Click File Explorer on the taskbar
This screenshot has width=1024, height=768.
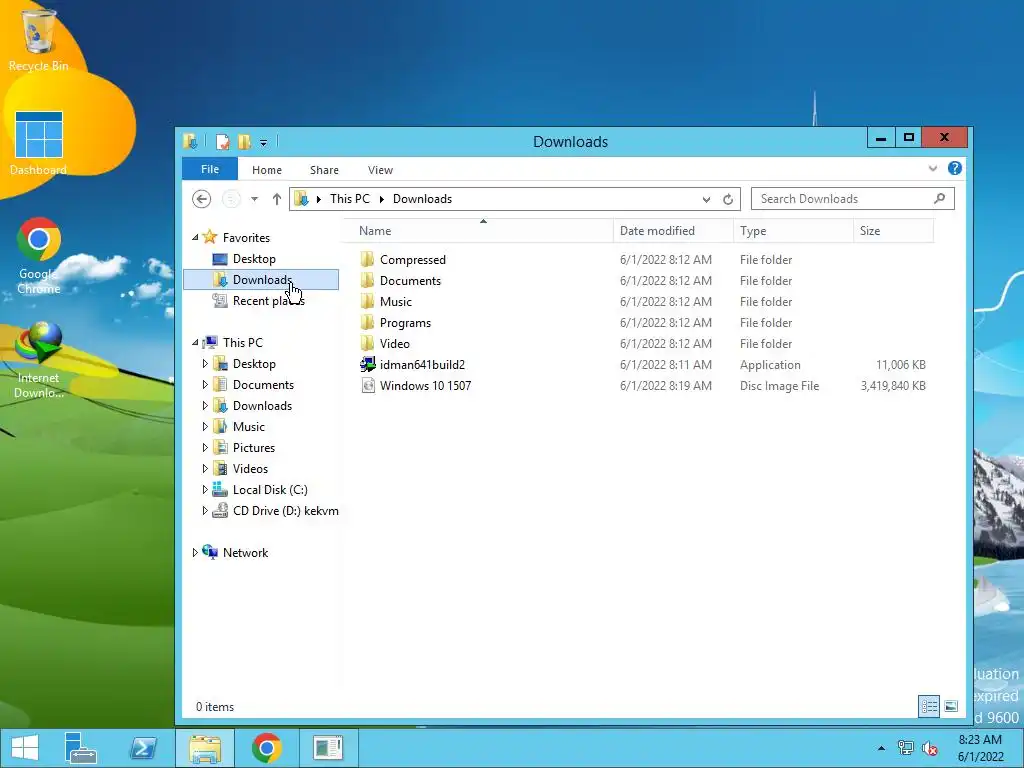pyautogui.click(x=205, y=748)
